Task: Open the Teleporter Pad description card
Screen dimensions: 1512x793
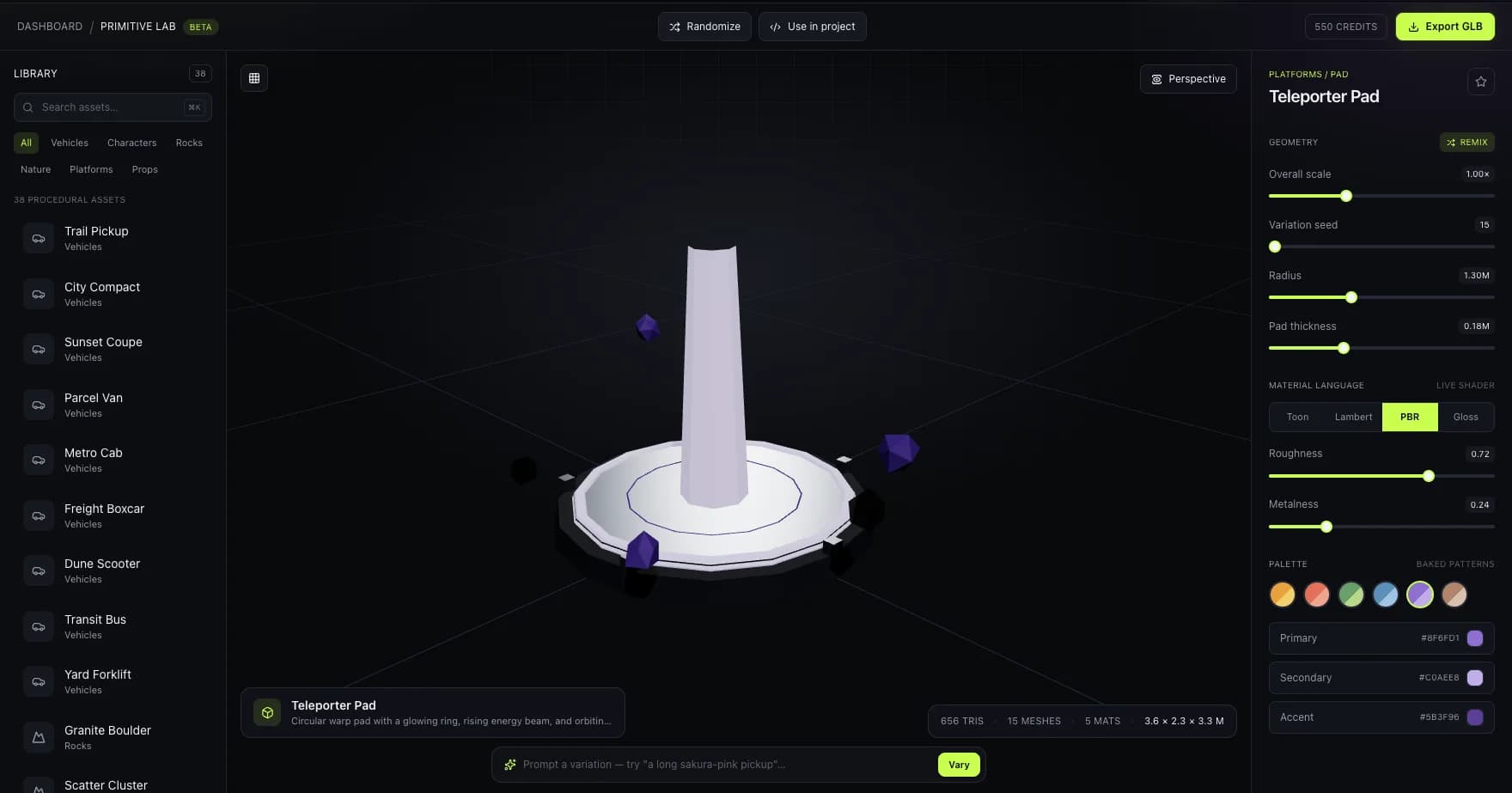Action: 433,712
